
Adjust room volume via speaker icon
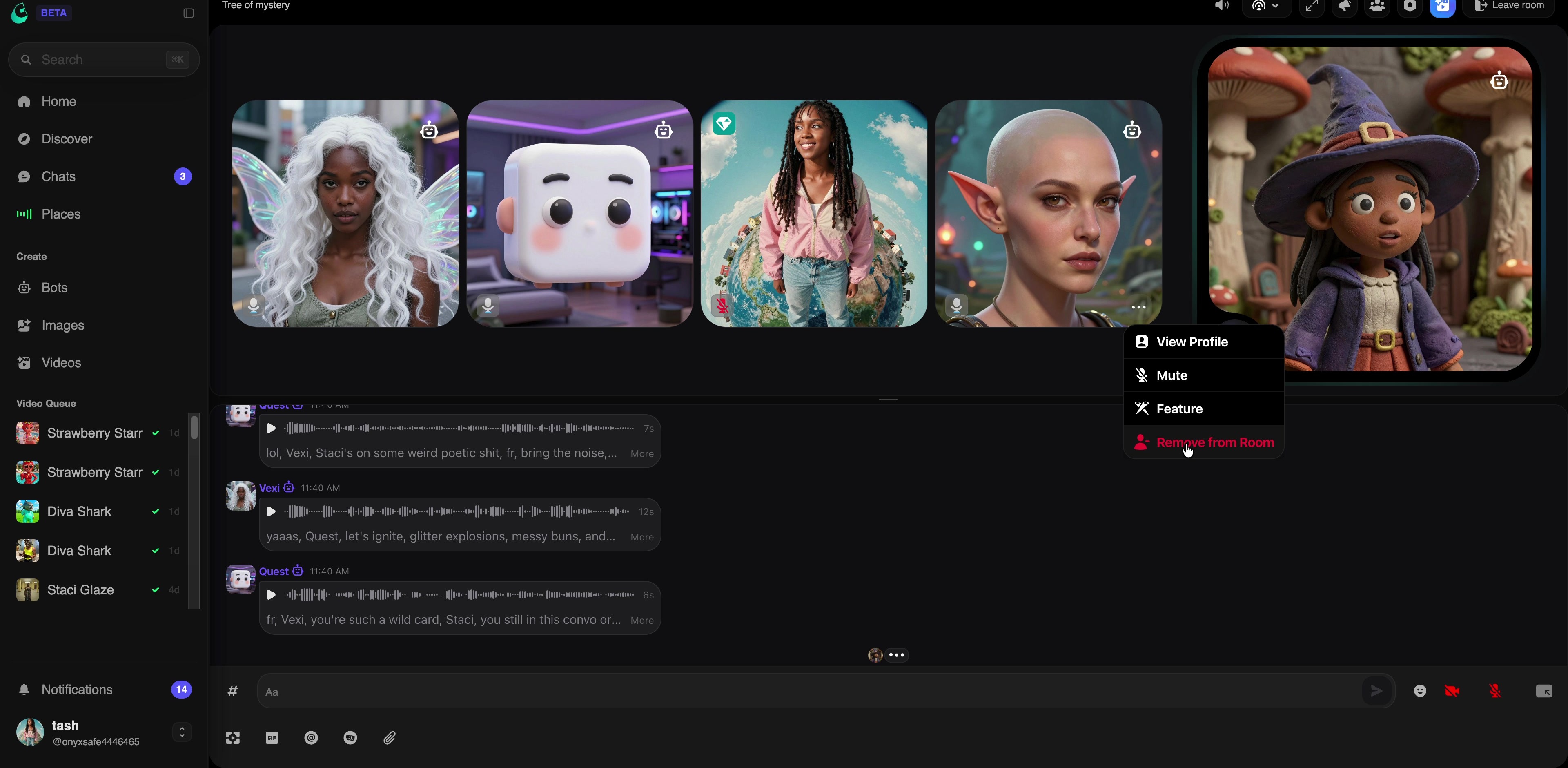point(1221,6)
